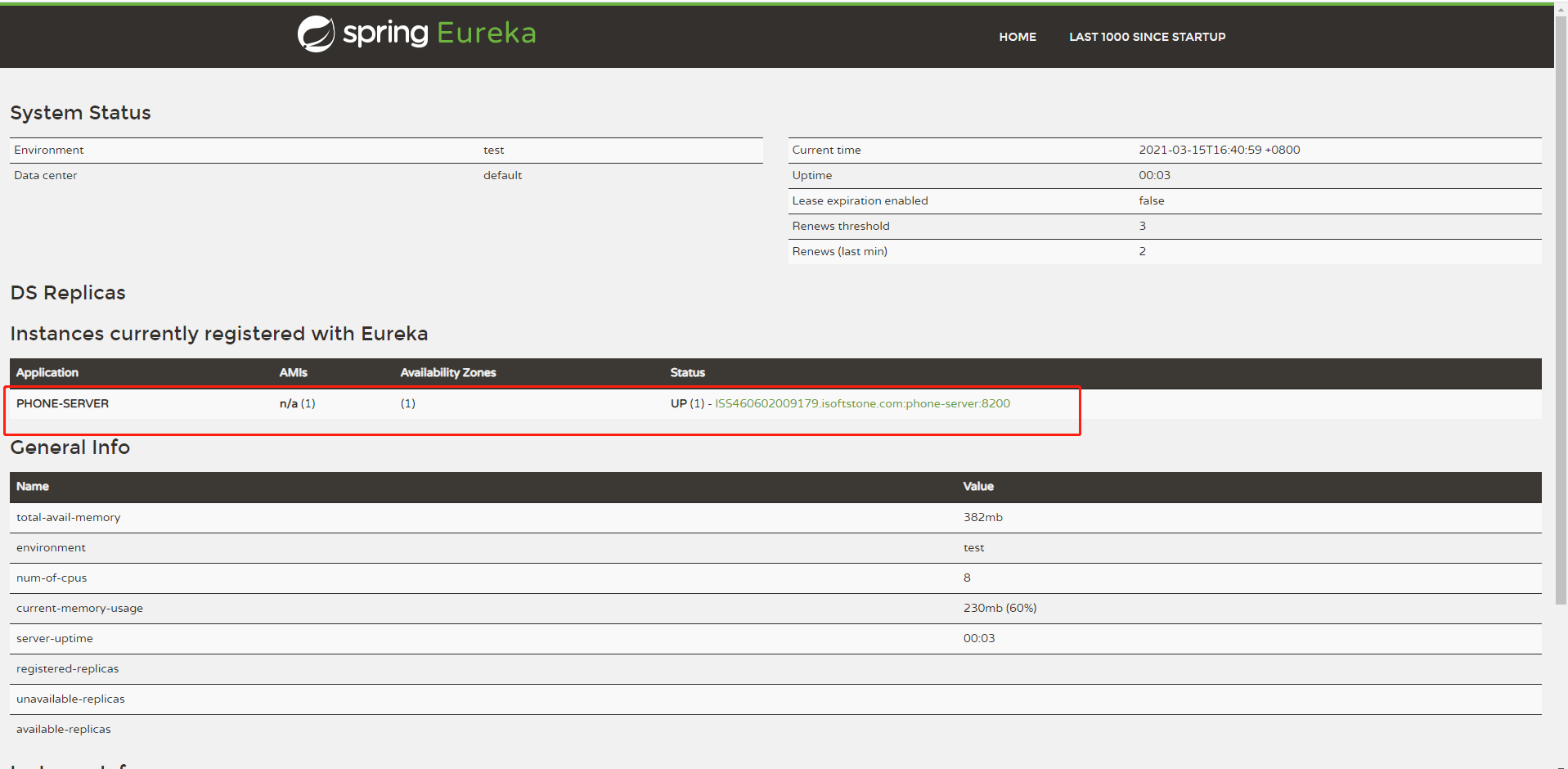
Task: Click the num-of-cpus value 8
Action: (967, 578)
